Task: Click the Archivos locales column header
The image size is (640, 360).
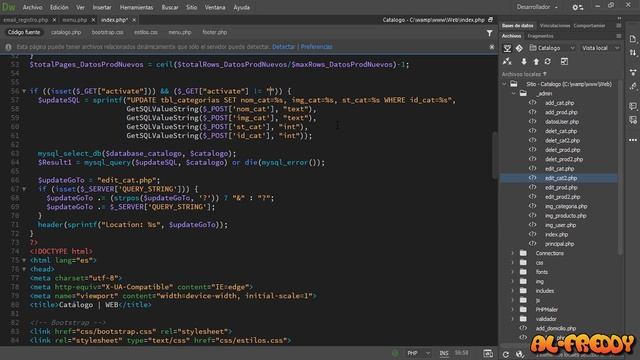Action: point(524,74)
